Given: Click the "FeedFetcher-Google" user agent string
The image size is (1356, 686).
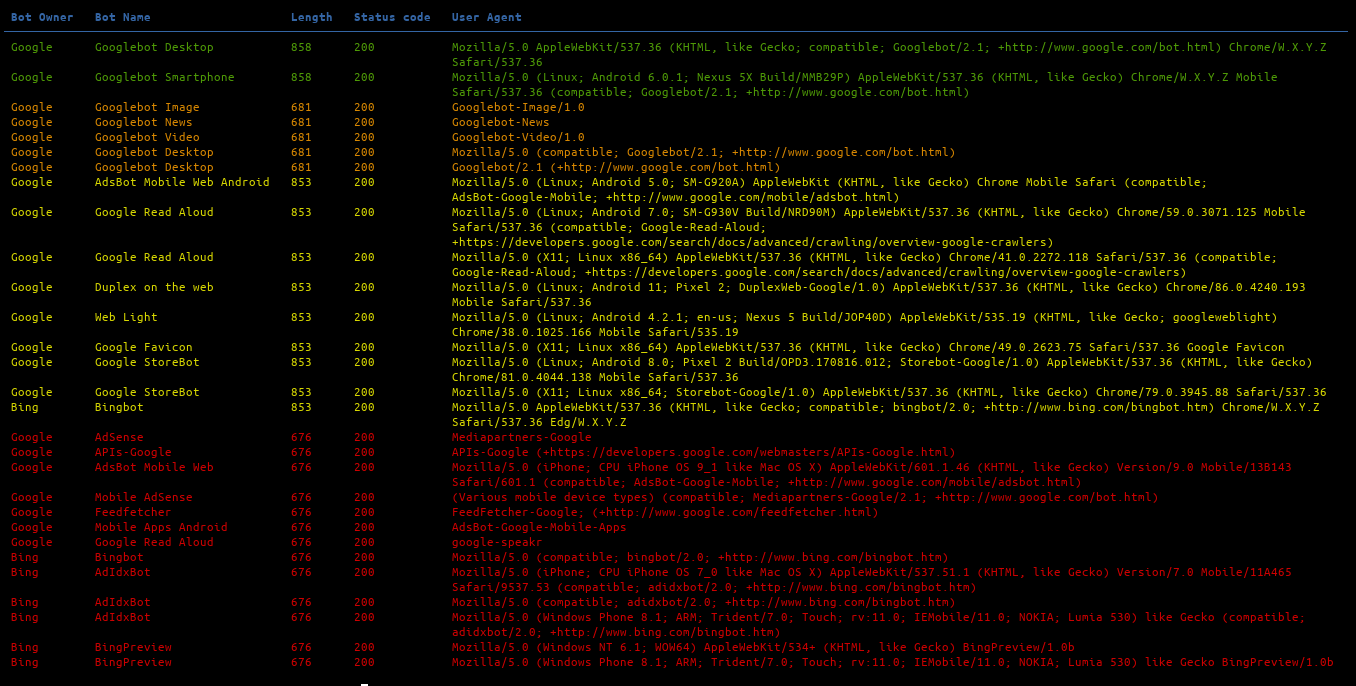Looking at the screenshot, I should click(x=665, y=512).
